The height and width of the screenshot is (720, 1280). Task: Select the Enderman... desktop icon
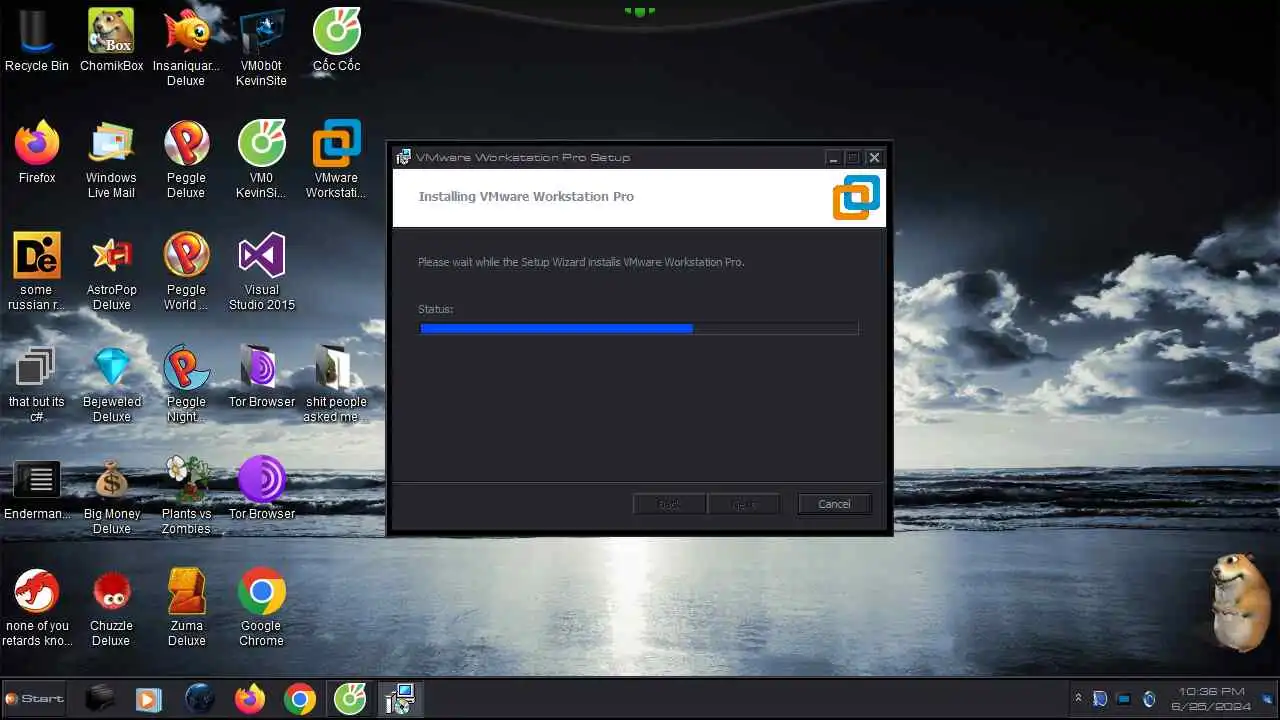coord(37,489)
